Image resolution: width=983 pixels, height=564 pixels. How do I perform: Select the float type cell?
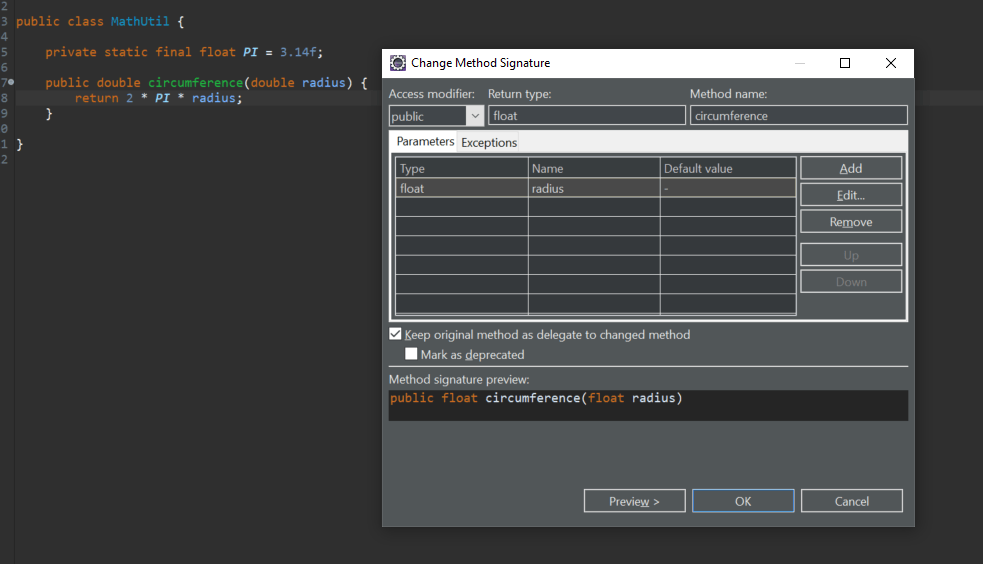point(462,188)
